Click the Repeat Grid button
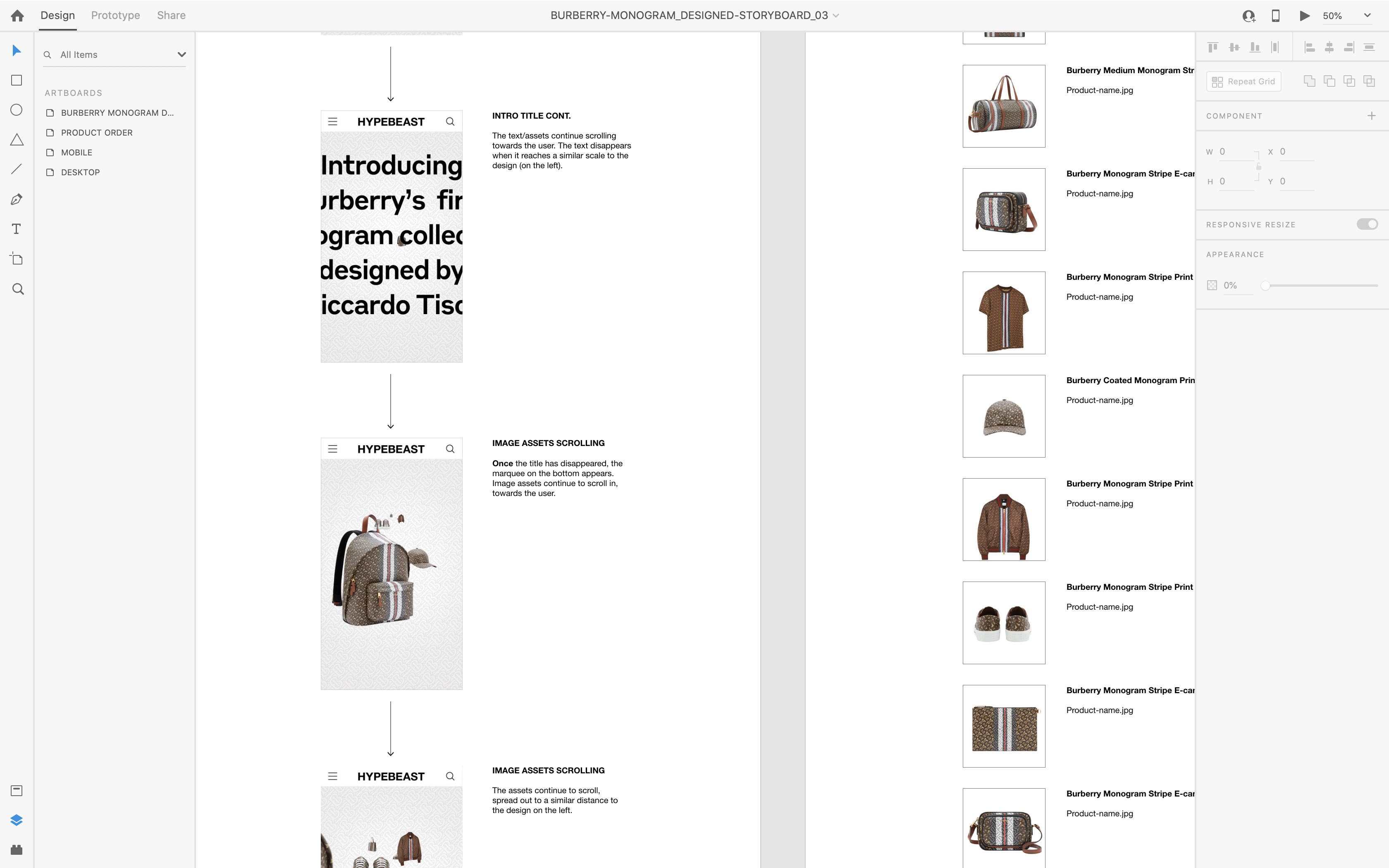The height and width of the screenshot is (868, 1389). (1243, 81)
